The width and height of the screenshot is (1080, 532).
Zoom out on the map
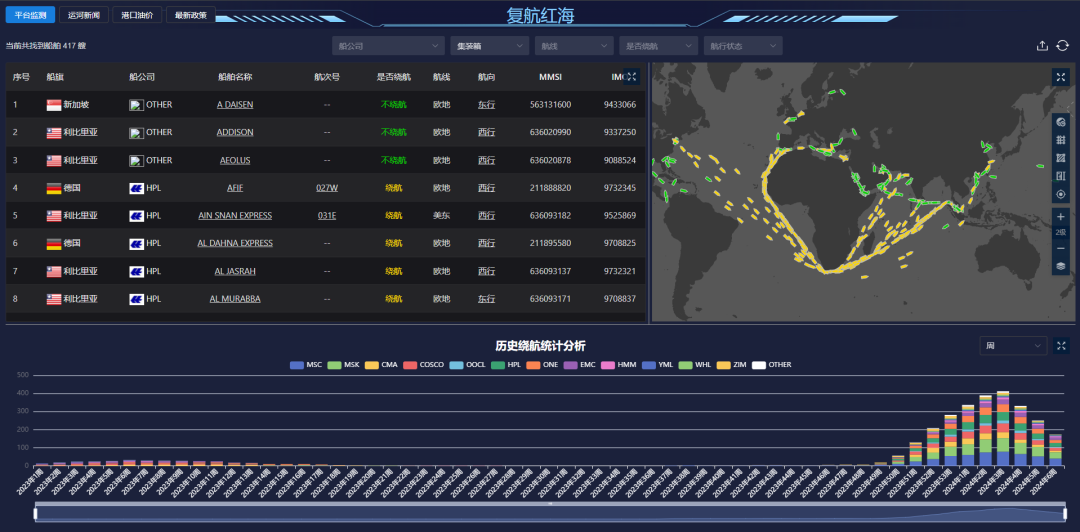tap(1061, 249)
